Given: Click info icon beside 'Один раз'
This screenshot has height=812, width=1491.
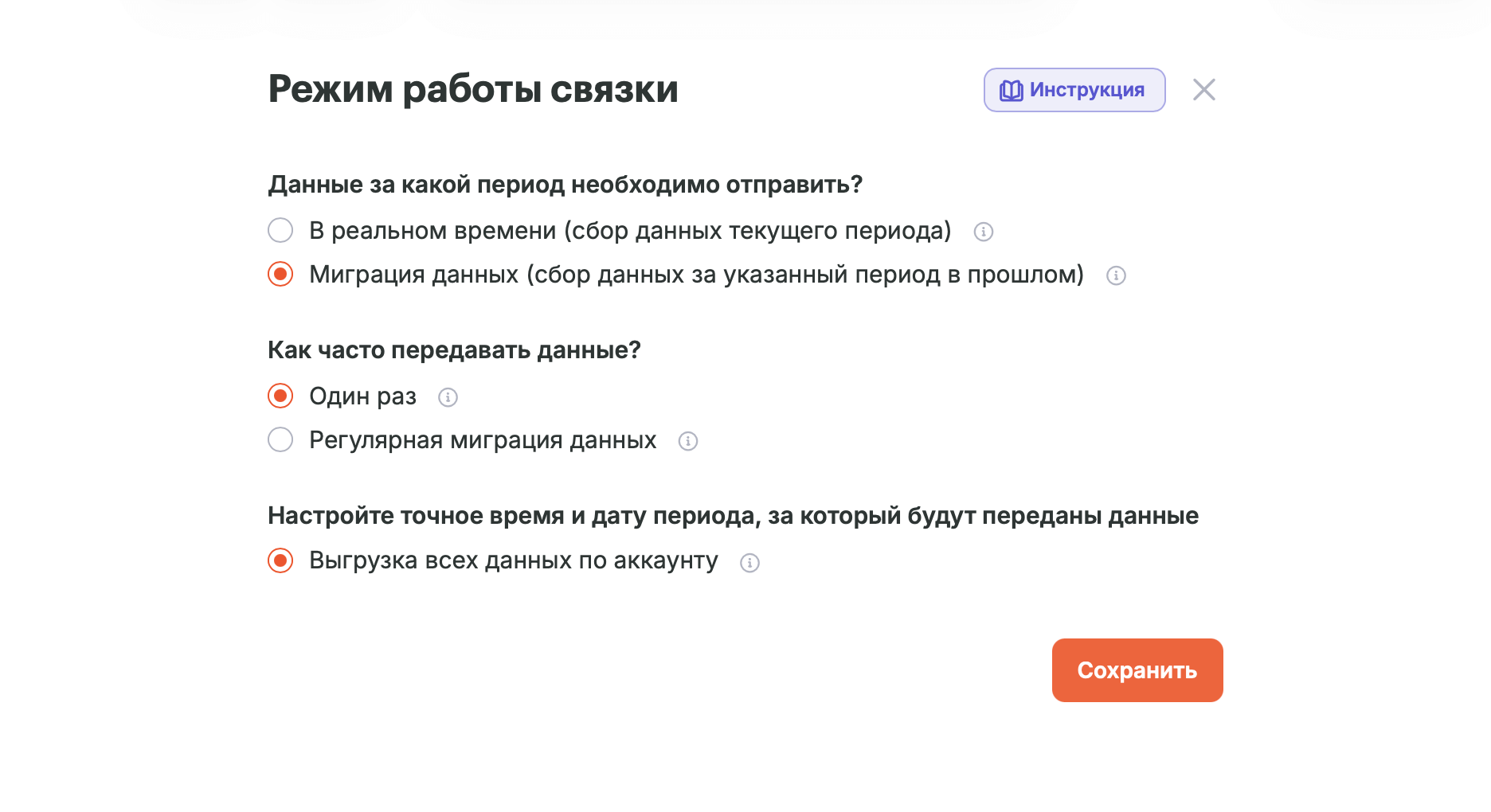Looking at the screenshot, I should (x=448, y=397).
